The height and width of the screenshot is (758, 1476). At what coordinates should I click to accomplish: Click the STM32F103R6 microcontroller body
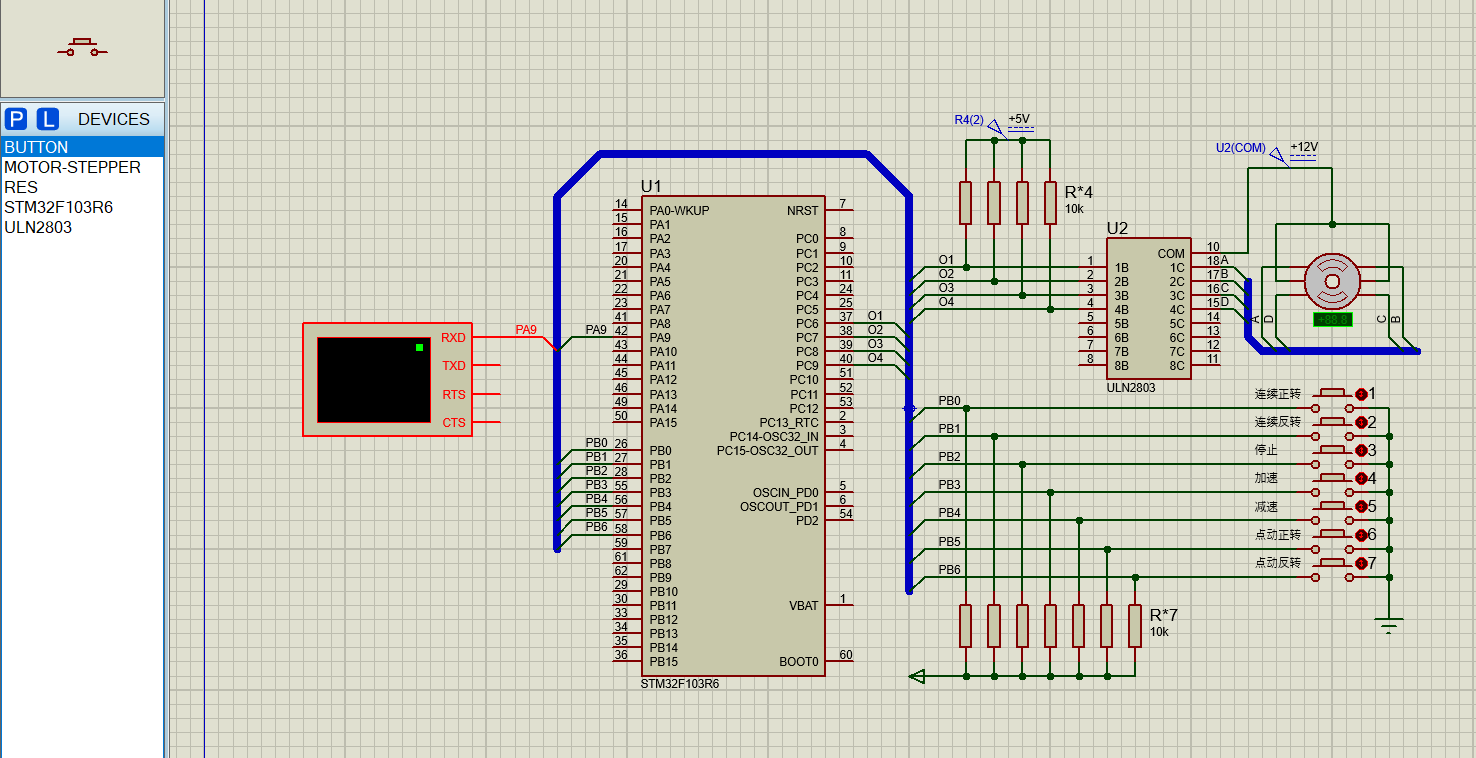tap(733, 435)
